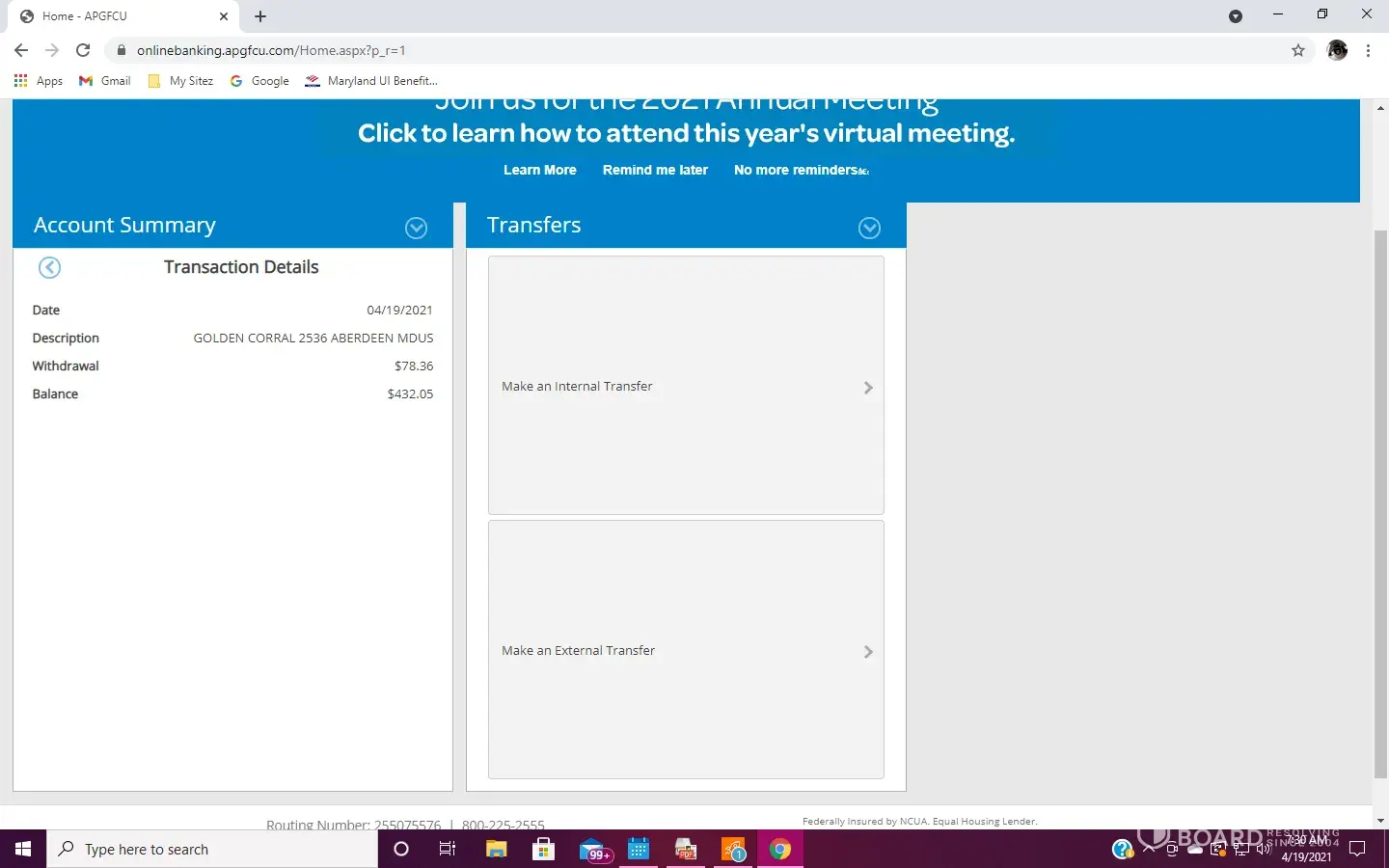Open the My Sitez bookmark folder

(180, 81)
